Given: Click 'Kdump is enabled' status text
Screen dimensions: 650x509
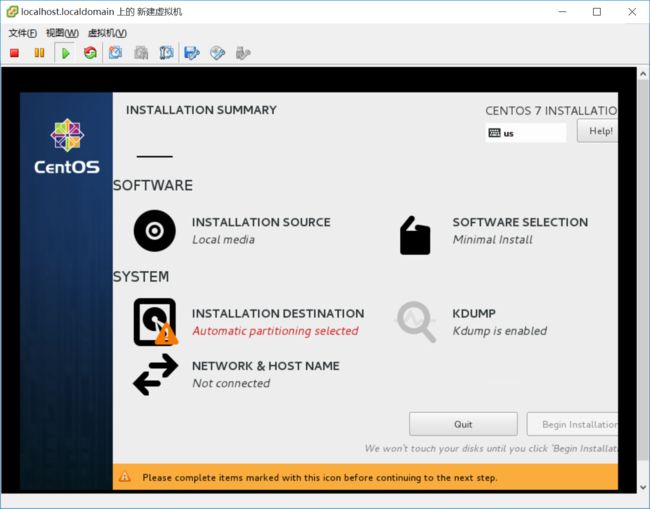Looking at the screenshot, I should click(500, 331).
